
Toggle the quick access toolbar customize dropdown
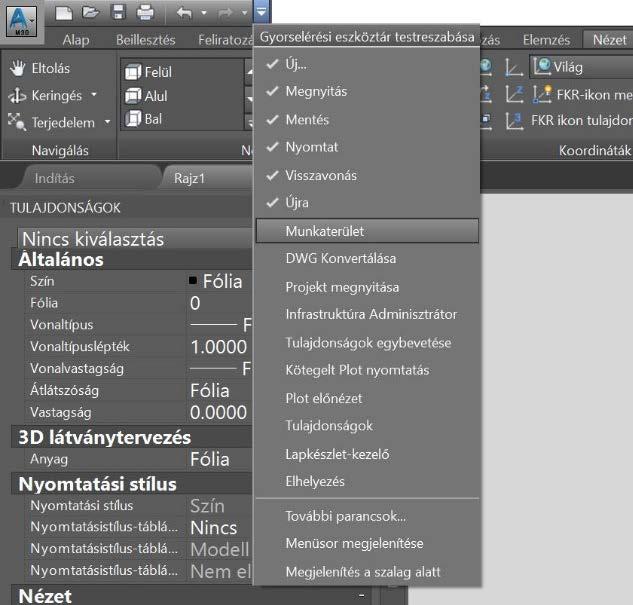pyautogui.click(x=262, y=12)
